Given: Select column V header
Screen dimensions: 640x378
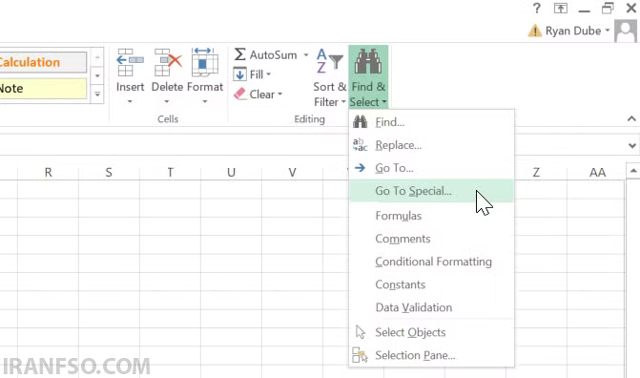Looking at the screenshot, I should [x=292, y=172].
